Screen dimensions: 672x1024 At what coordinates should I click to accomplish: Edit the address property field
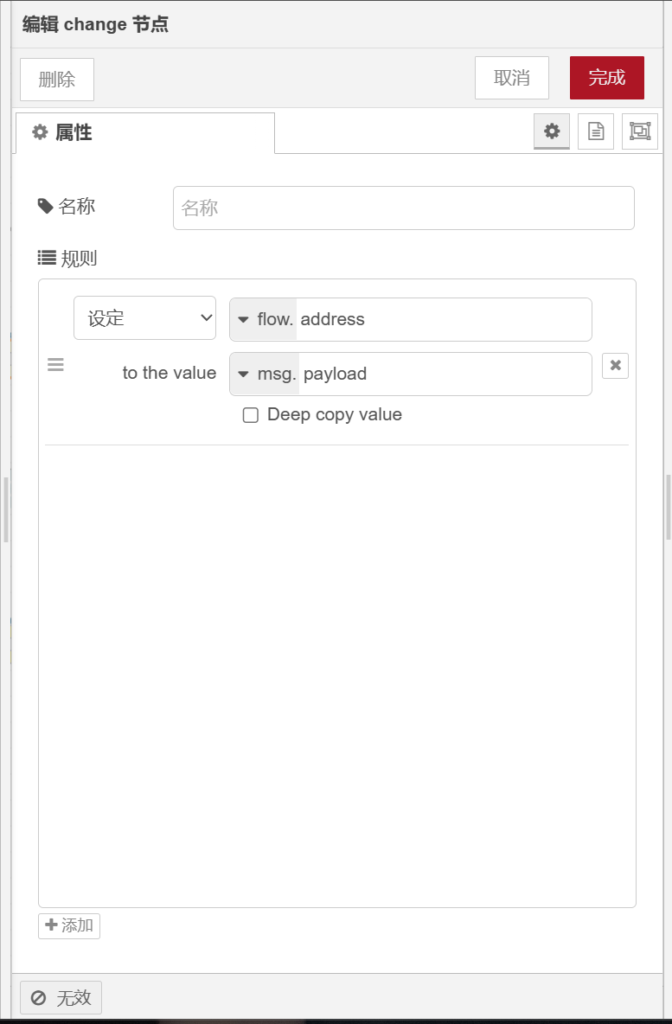point(442,320)
